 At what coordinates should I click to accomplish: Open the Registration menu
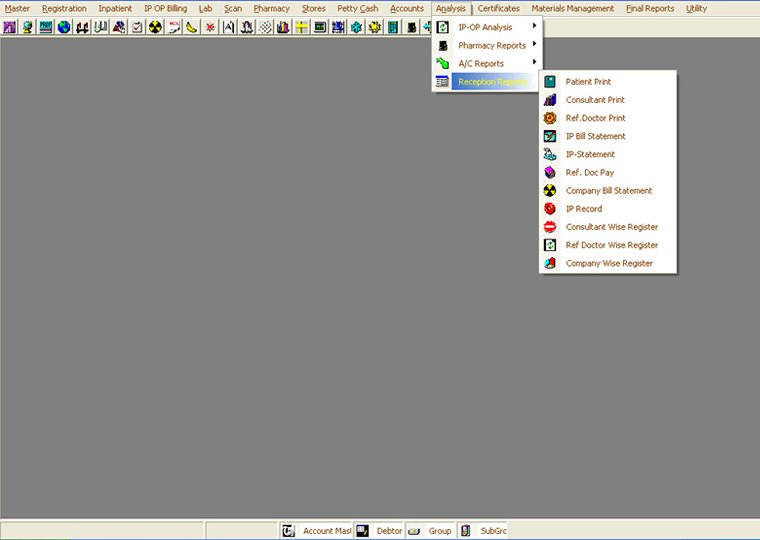64,8
